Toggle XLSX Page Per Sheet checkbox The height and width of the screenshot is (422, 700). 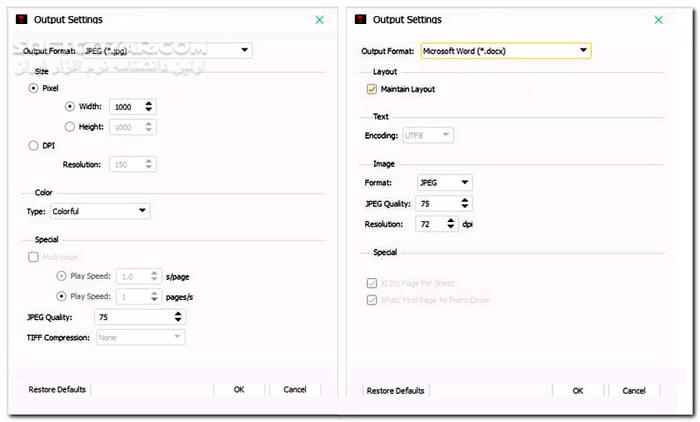pyautogui.click(x=371, y=283)
